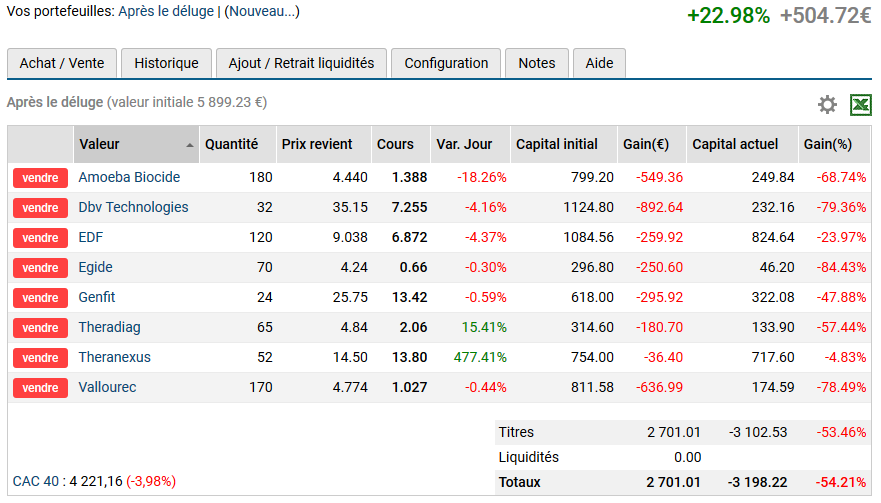This screenshot has width=881, height=503.
Task: Open the Genfit stock link
Action: 97,297
